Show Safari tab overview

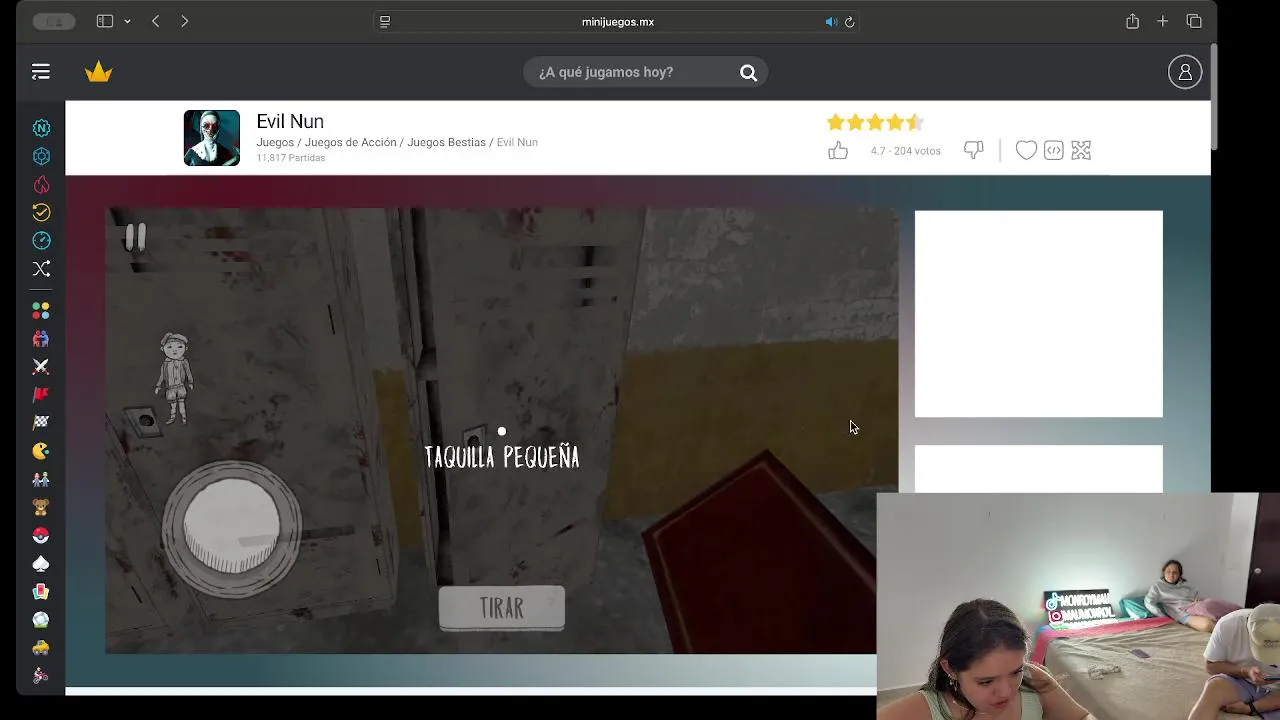tap(1194, 21)
